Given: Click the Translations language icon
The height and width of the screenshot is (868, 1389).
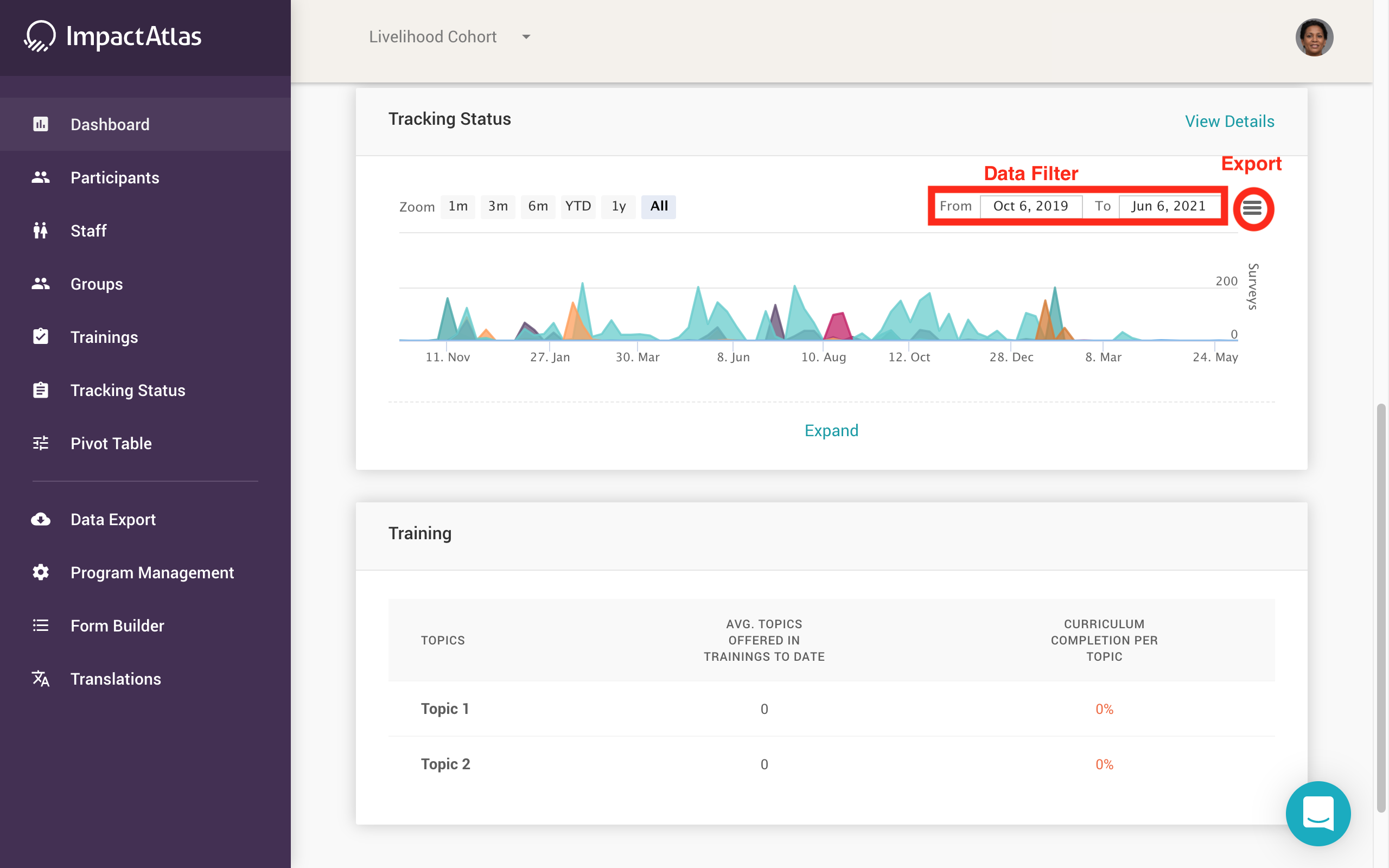Looking at the screenshot, I should pyautogui.click(x=40, y=679).
